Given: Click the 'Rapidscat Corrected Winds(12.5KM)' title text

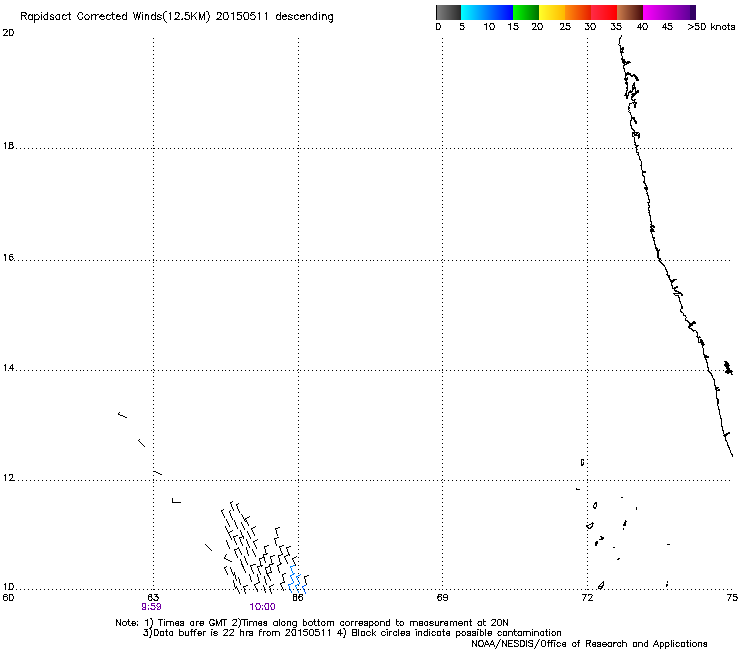Looking at the screenshot, I should pyautogui.click(x=115, y=17).
